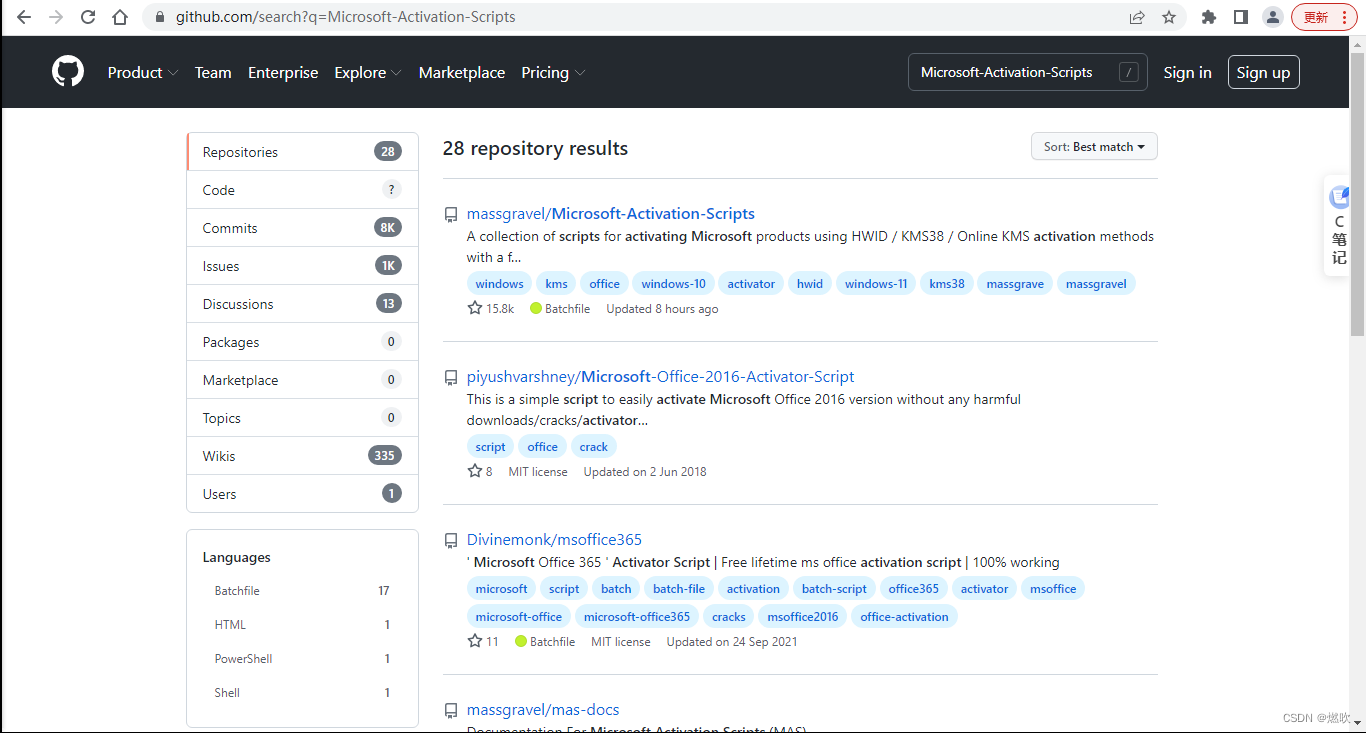Screen dimensions: 1366x733
Task: Click the 15.8k star count text
Action: (500, 309)
